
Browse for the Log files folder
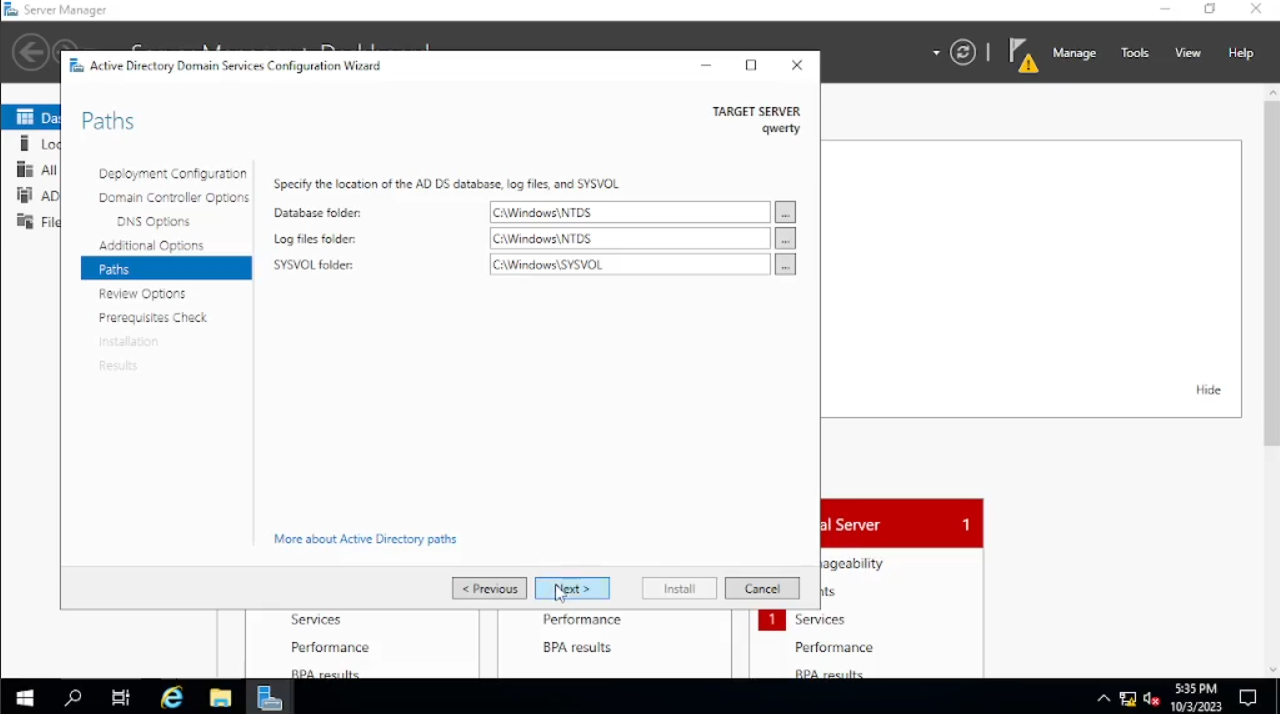(x=785, y=239)
